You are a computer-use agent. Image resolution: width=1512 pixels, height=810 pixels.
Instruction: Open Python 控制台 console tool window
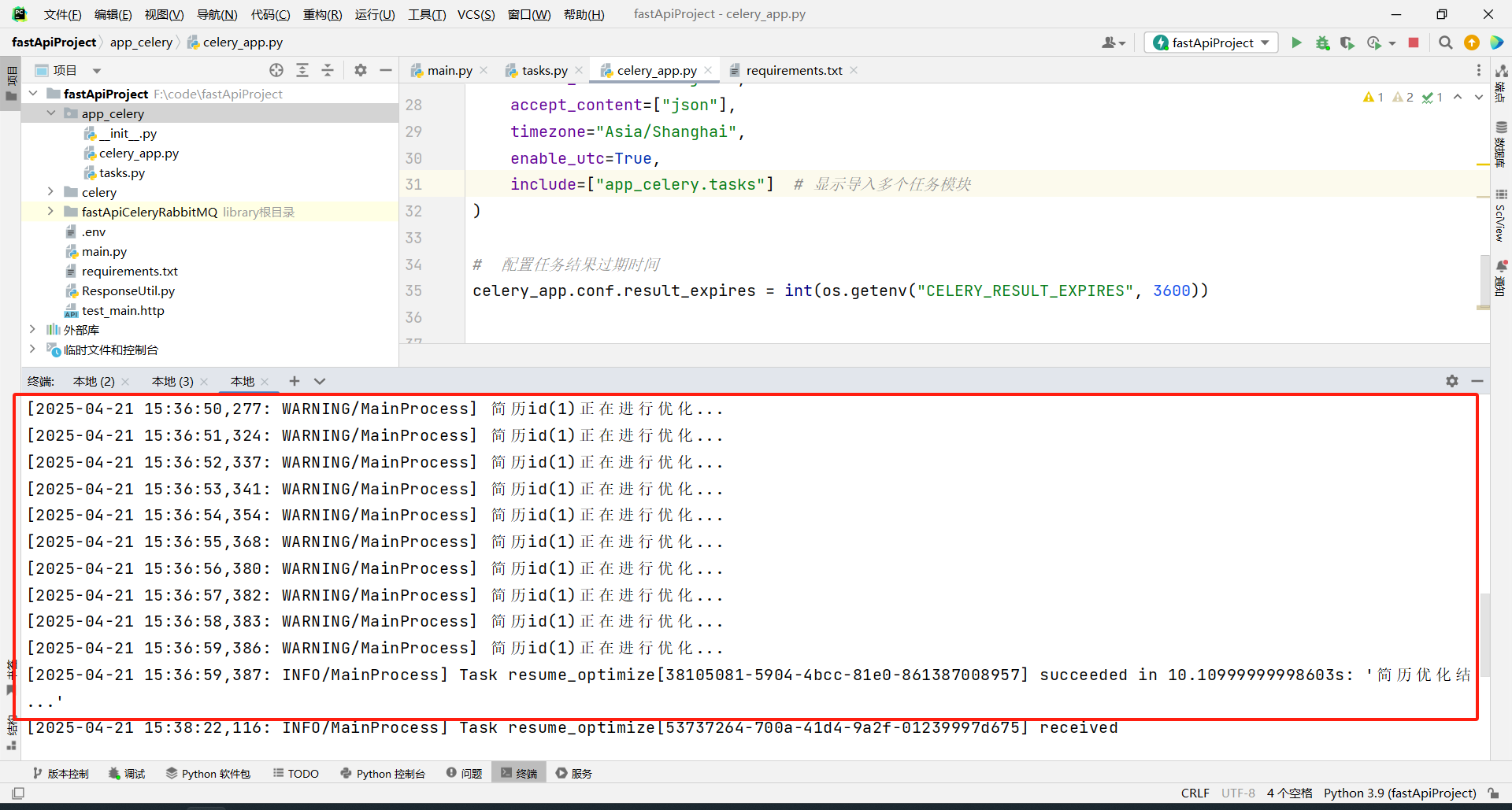coord(383,774)
